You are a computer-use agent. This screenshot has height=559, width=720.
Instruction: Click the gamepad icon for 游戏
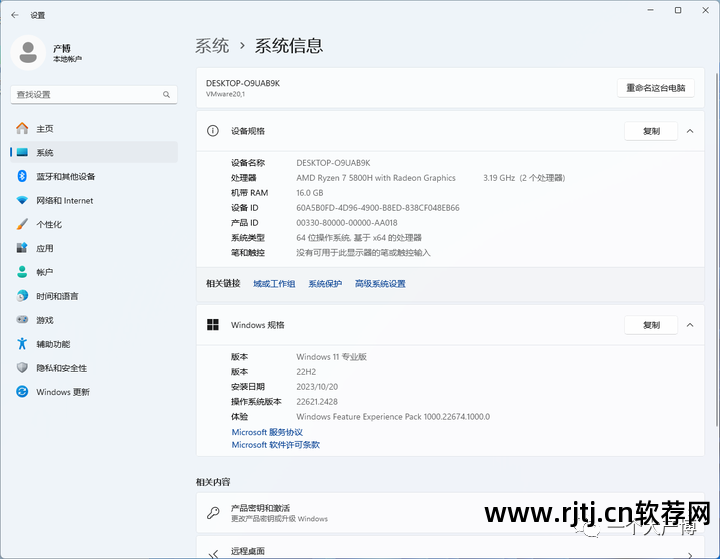pyautogui.click(x=22, y=320)
